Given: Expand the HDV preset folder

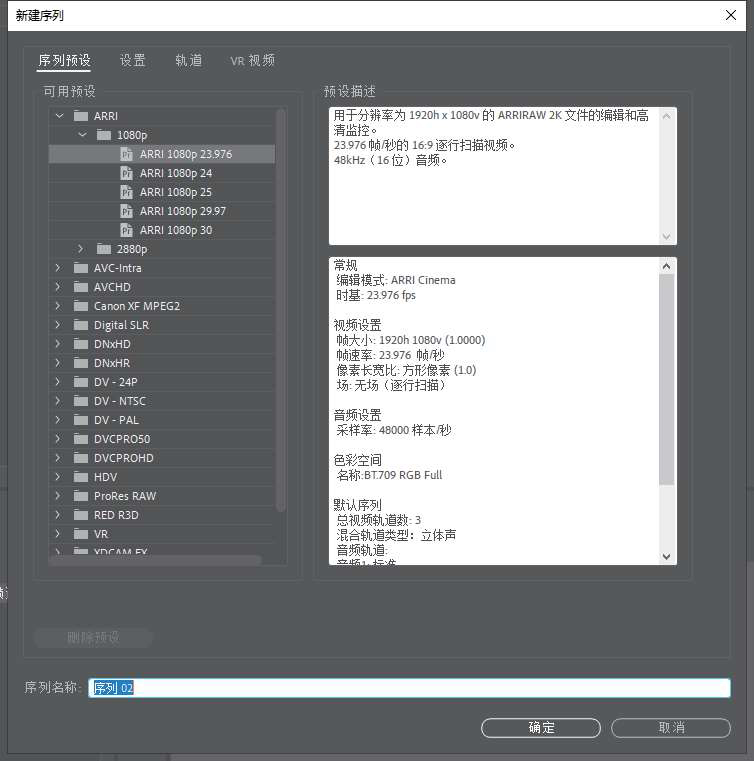Looking at the screenshot, I should tap(58, 477).
